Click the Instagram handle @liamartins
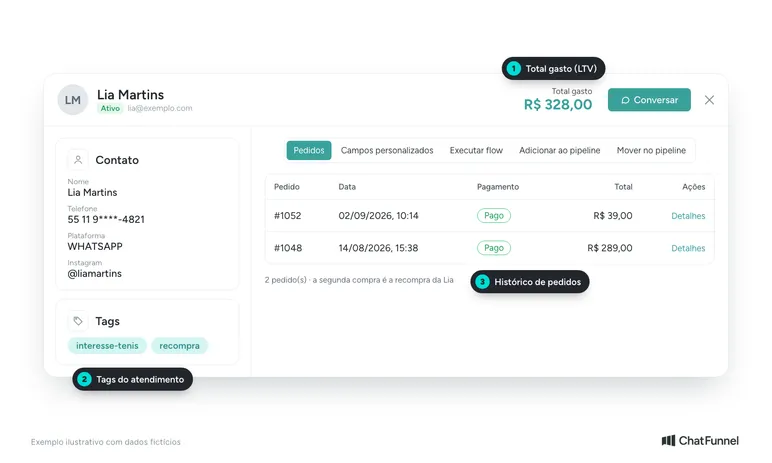Screen dimensions: 772x463 coord(95,274)
